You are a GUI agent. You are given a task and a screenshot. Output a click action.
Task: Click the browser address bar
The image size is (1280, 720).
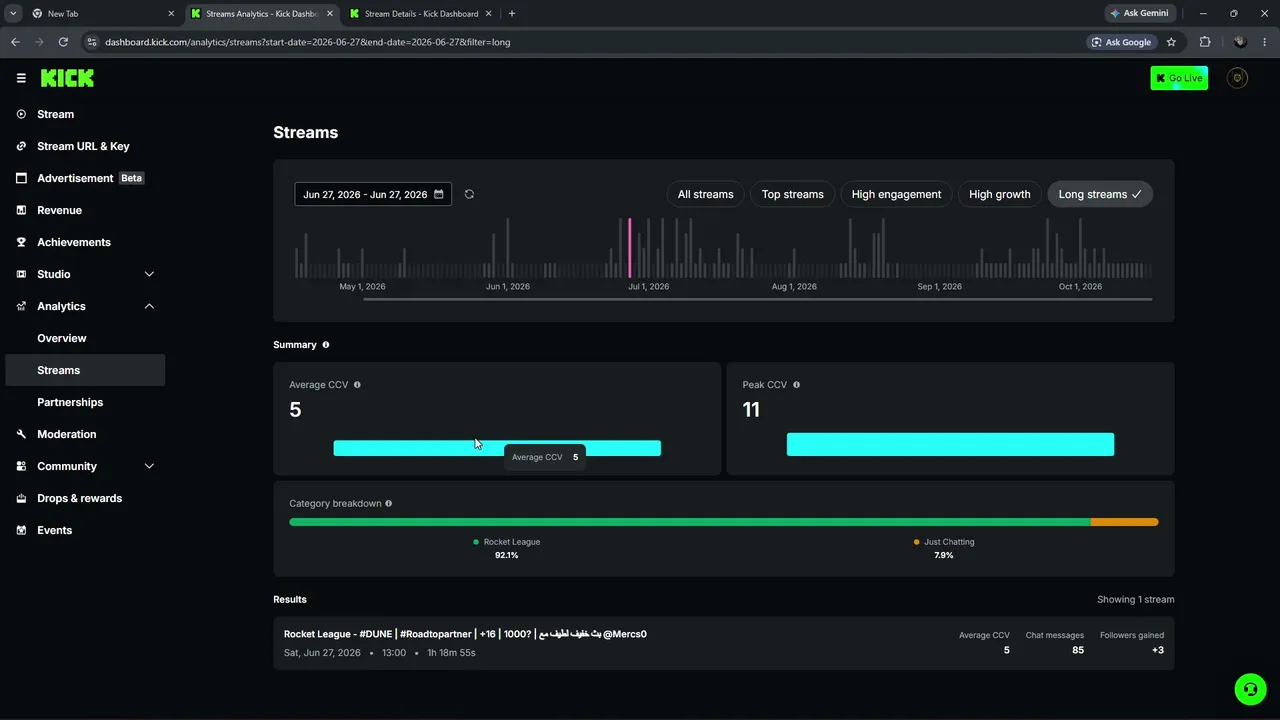coord(590,42)
